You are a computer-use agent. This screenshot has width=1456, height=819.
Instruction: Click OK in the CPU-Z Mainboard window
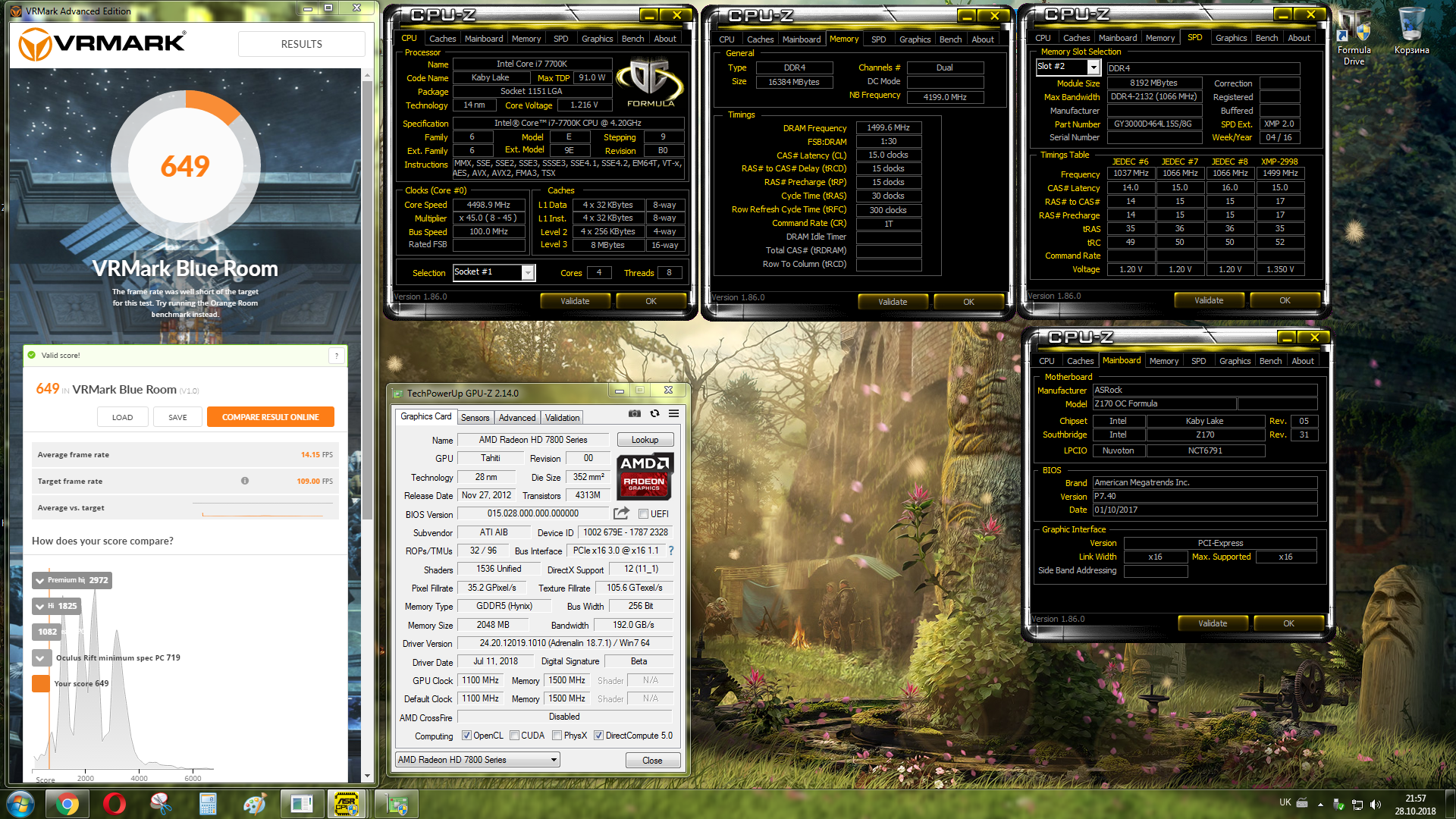point(1288,623)
